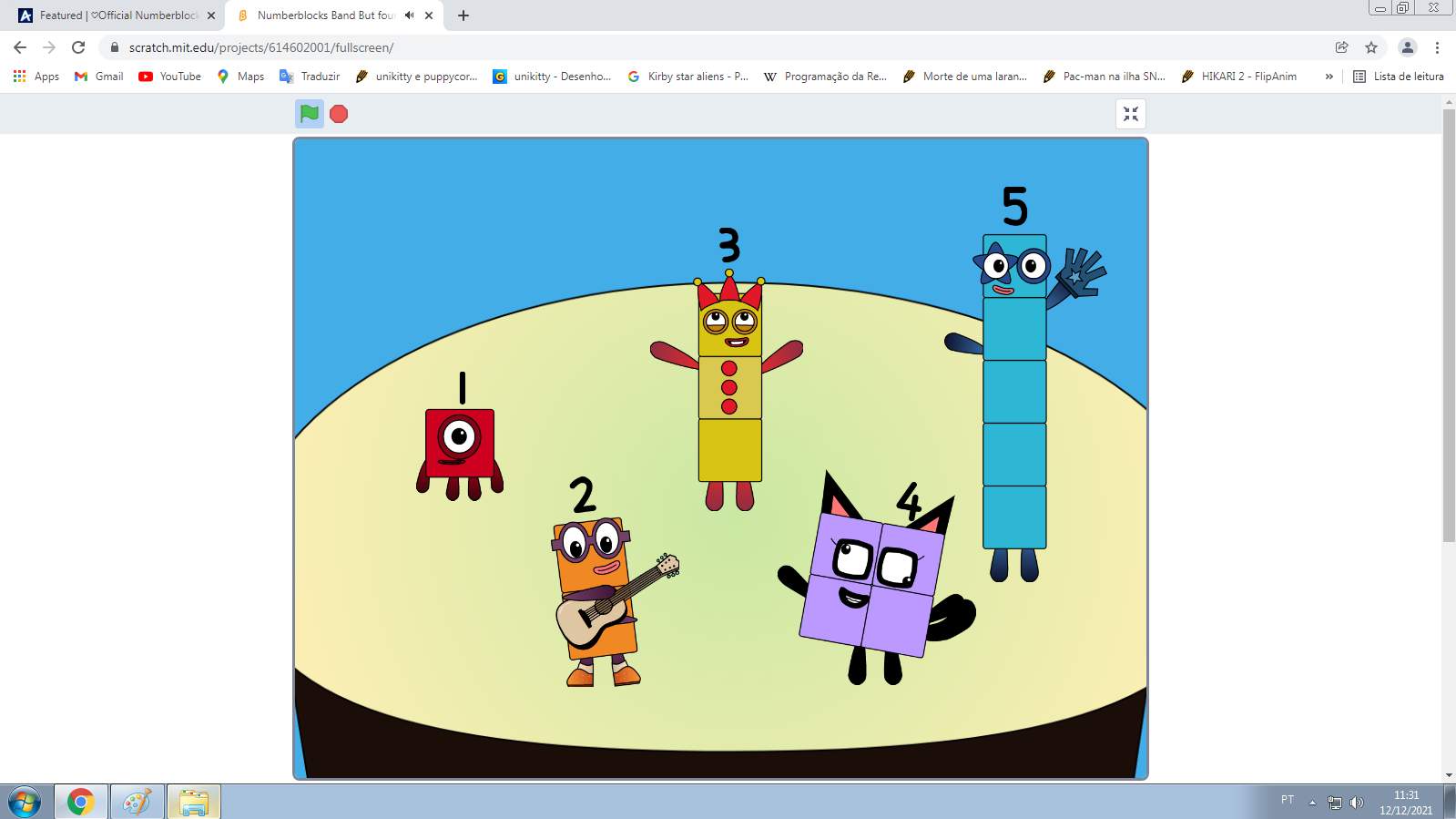This screenshot has height=819, width=1456.
Task: Open the Maps bookmark
Action: click(x=240, y=77)
